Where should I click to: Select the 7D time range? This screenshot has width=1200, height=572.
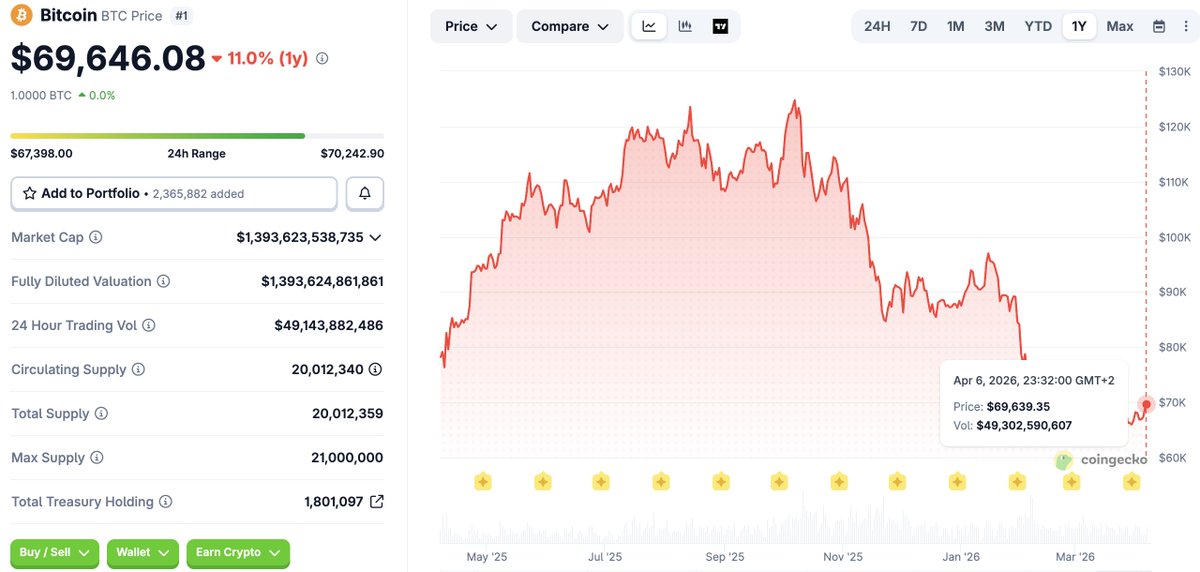coord(918,26)
